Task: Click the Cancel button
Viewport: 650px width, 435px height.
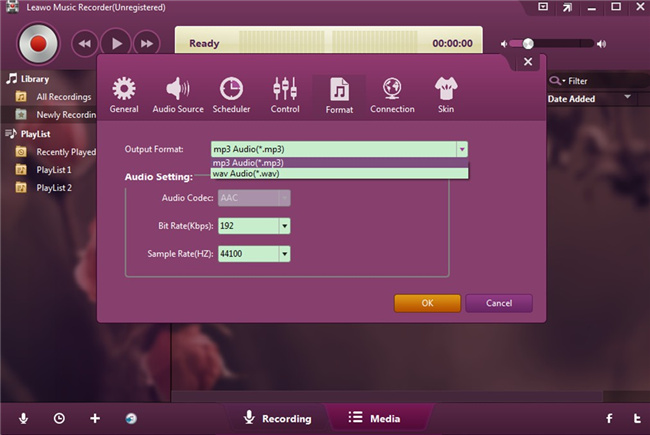Action: pyautogui.click(x=499, y=303)
